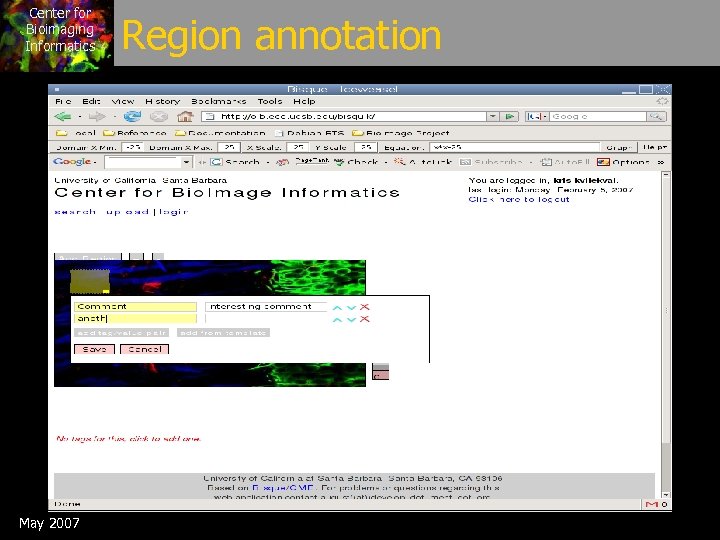
Task: Click the Google toolbar Search button
Action: [235, 162]
